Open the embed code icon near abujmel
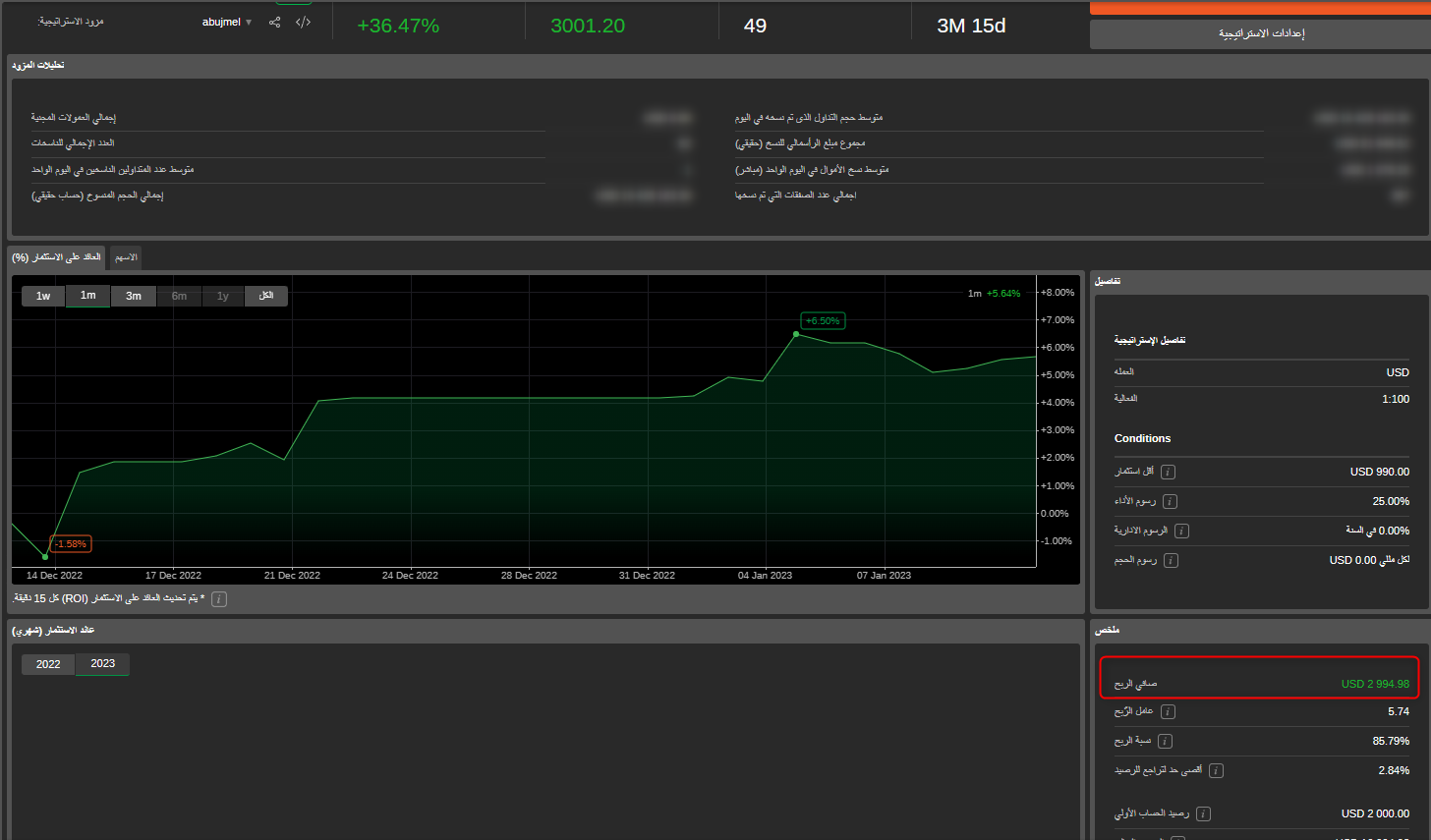This screenshot has width=1431, height=840. coord(303,22)
